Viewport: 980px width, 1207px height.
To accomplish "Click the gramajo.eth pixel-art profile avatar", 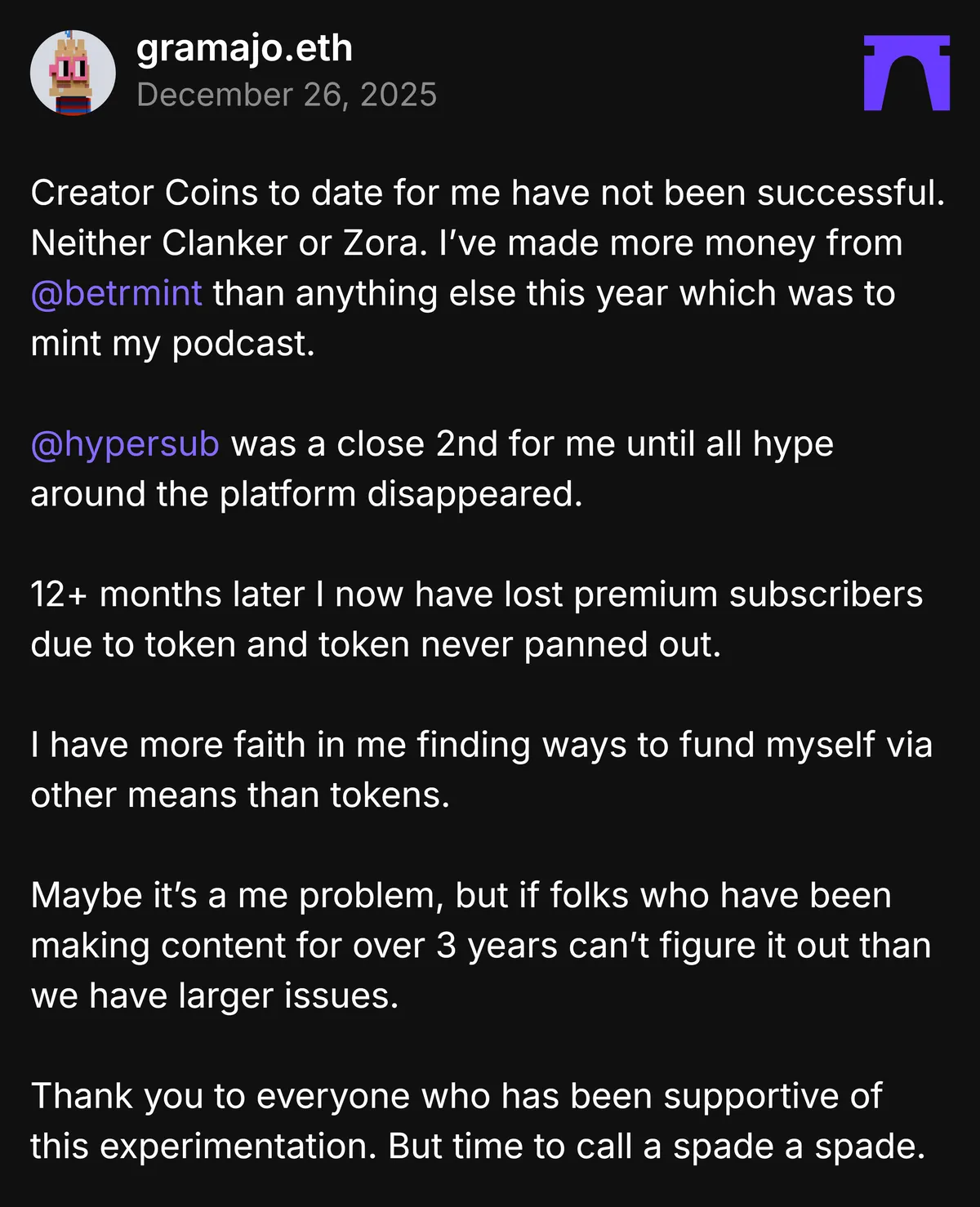I will point(73,73).
